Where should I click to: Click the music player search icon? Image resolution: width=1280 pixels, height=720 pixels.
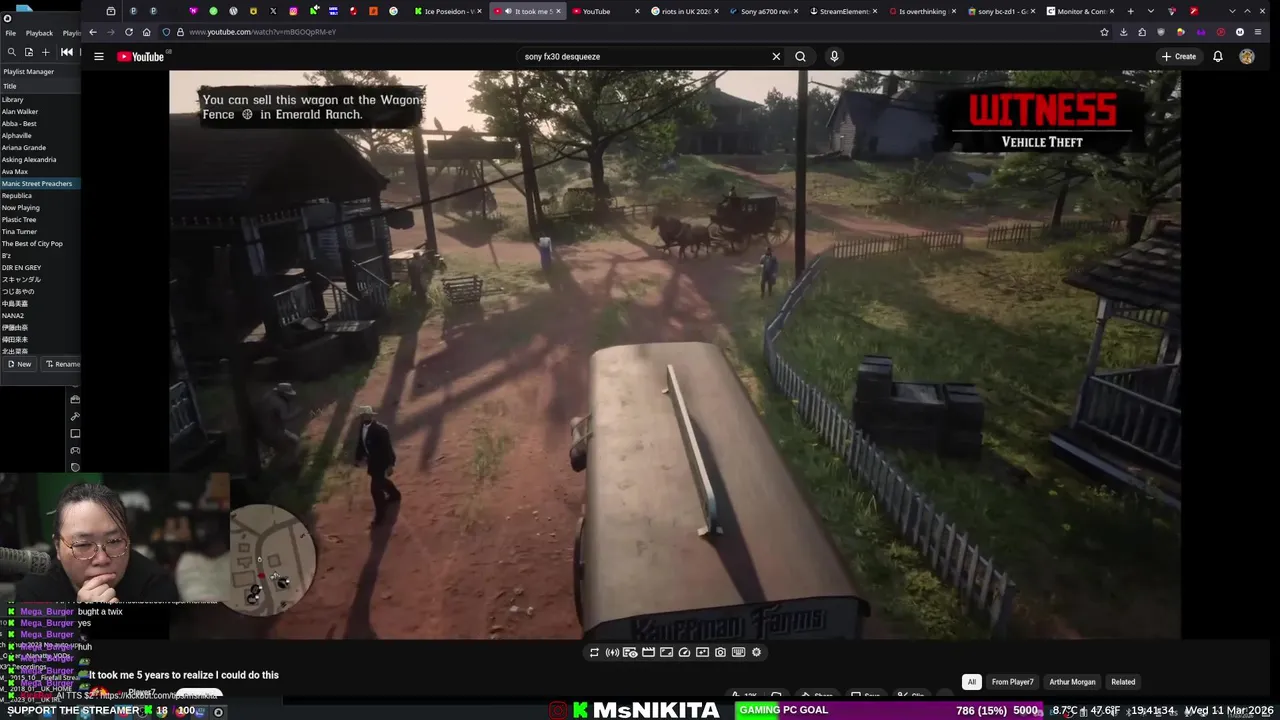11,52
